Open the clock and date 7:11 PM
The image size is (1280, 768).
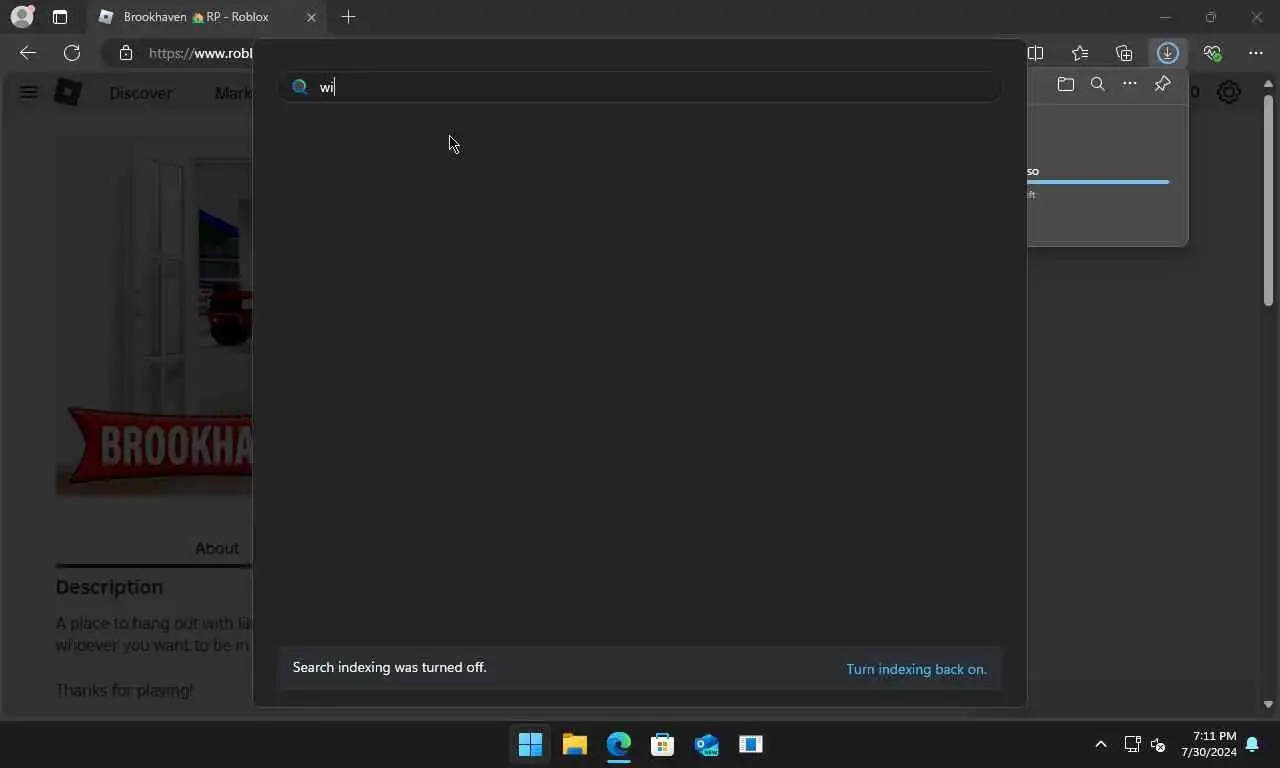[x=1208, y=744]
